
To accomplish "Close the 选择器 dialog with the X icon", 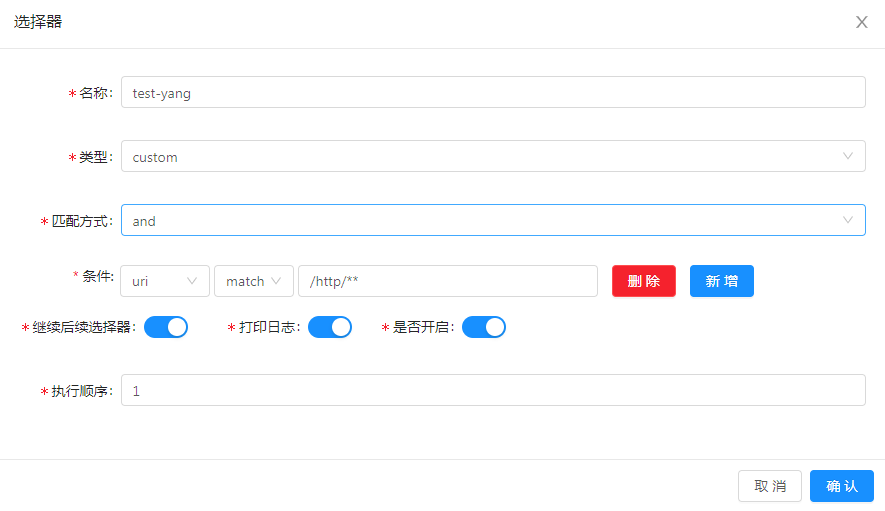I will click(861, 22).
